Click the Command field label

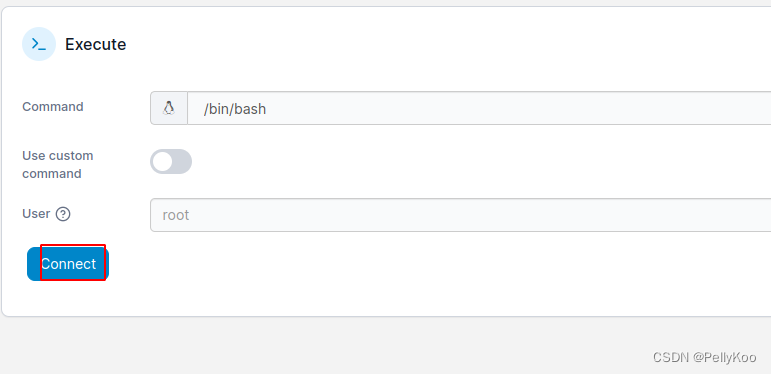click(53, 107)
